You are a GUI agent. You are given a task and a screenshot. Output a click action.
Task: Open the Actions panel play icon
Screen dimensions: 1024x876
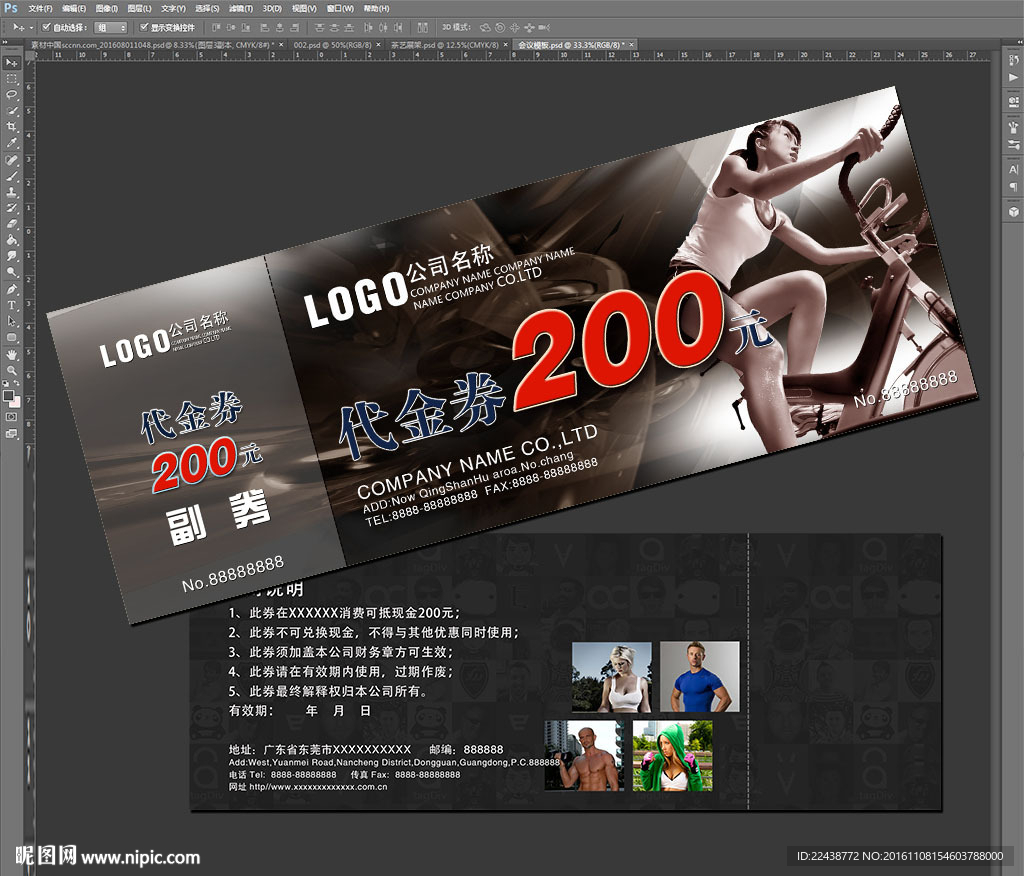1013,78
